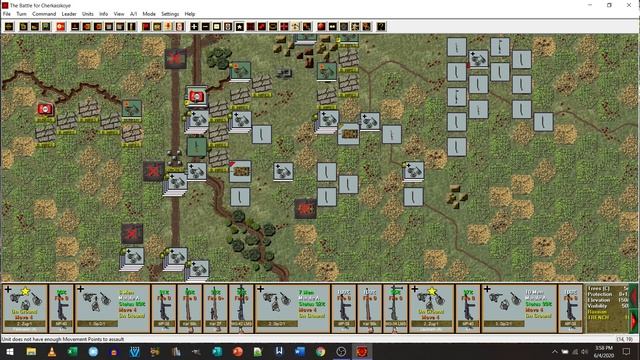Screen dimensions: 640x360
Task: Launch VLC from the taskbar
Action: click(x=52, y=351)
